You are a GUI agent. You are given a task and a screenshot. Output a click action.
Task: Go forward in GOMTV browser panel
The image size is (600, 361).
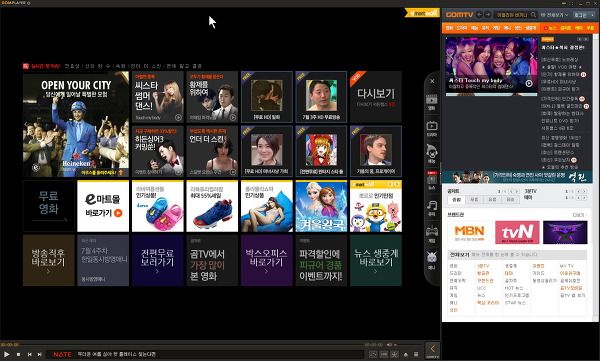click(488, 15)
